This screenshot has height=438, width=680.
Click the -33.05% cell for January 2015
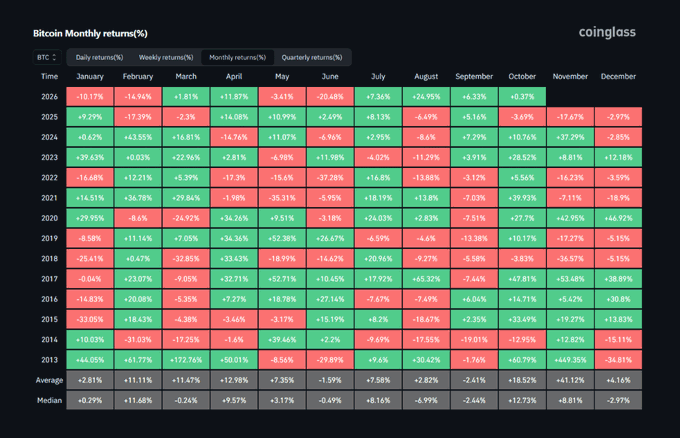[90, 320]
